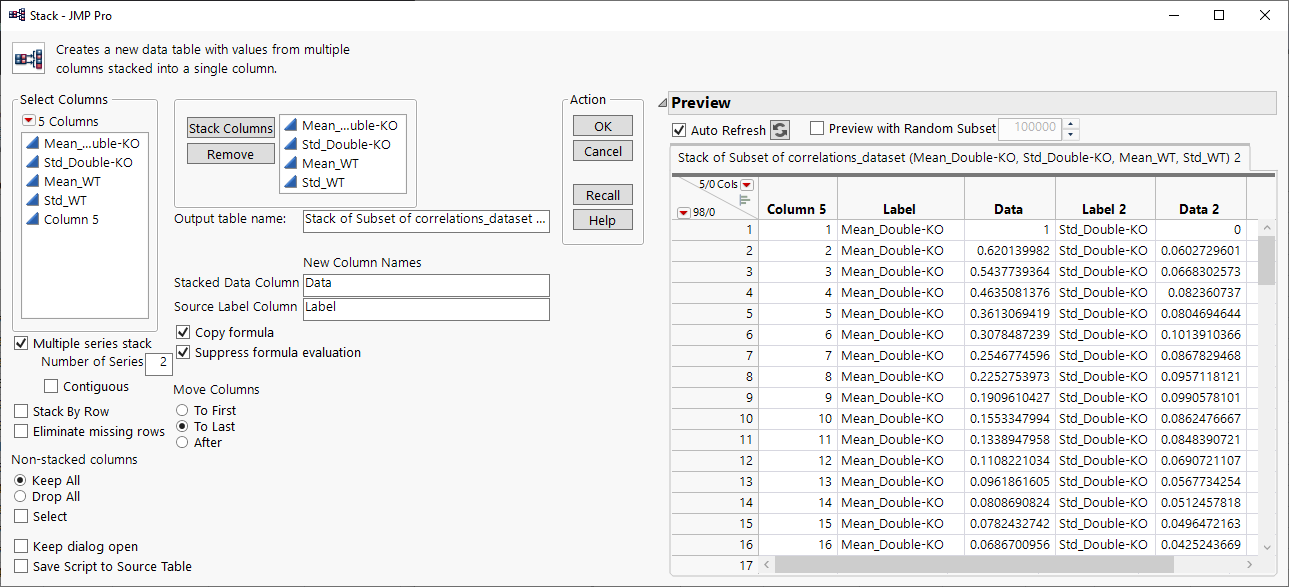This screenshot has height=587, width=1289.
Task: Click the Data 2 column header
Action: 1200,210
